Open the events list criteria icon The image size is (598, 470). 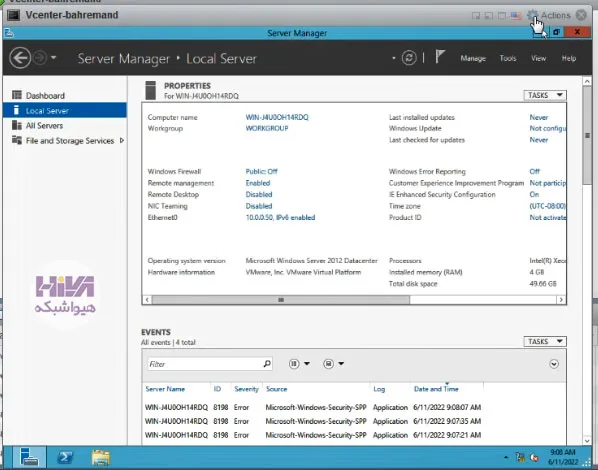(x=294, y=364)
